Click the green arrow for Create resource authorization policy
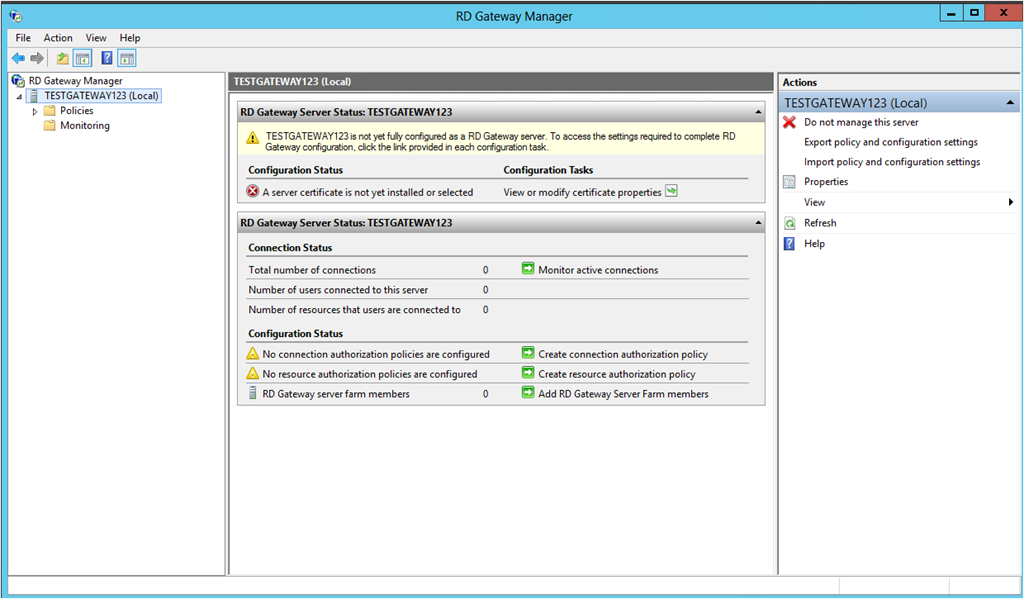This screenshot has width=1024, height=599. pos(528,373)
